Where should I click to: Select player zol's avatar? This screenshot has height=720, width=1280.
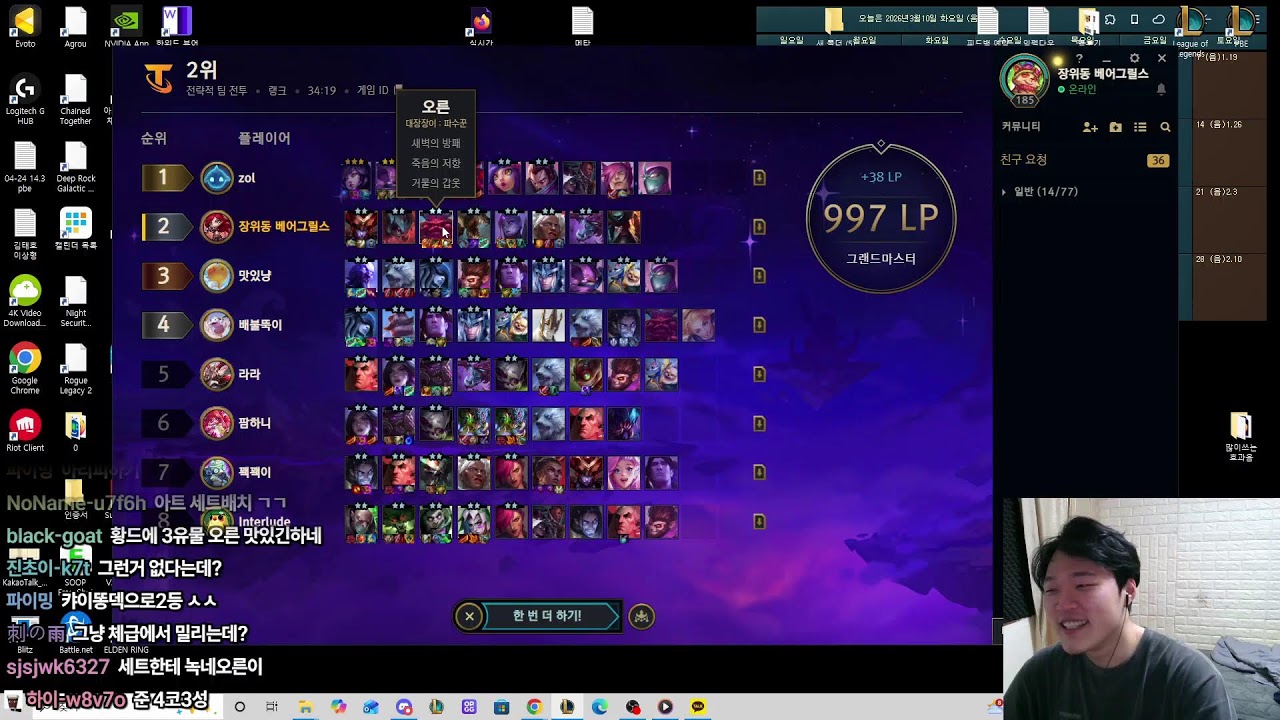[217, 178]
